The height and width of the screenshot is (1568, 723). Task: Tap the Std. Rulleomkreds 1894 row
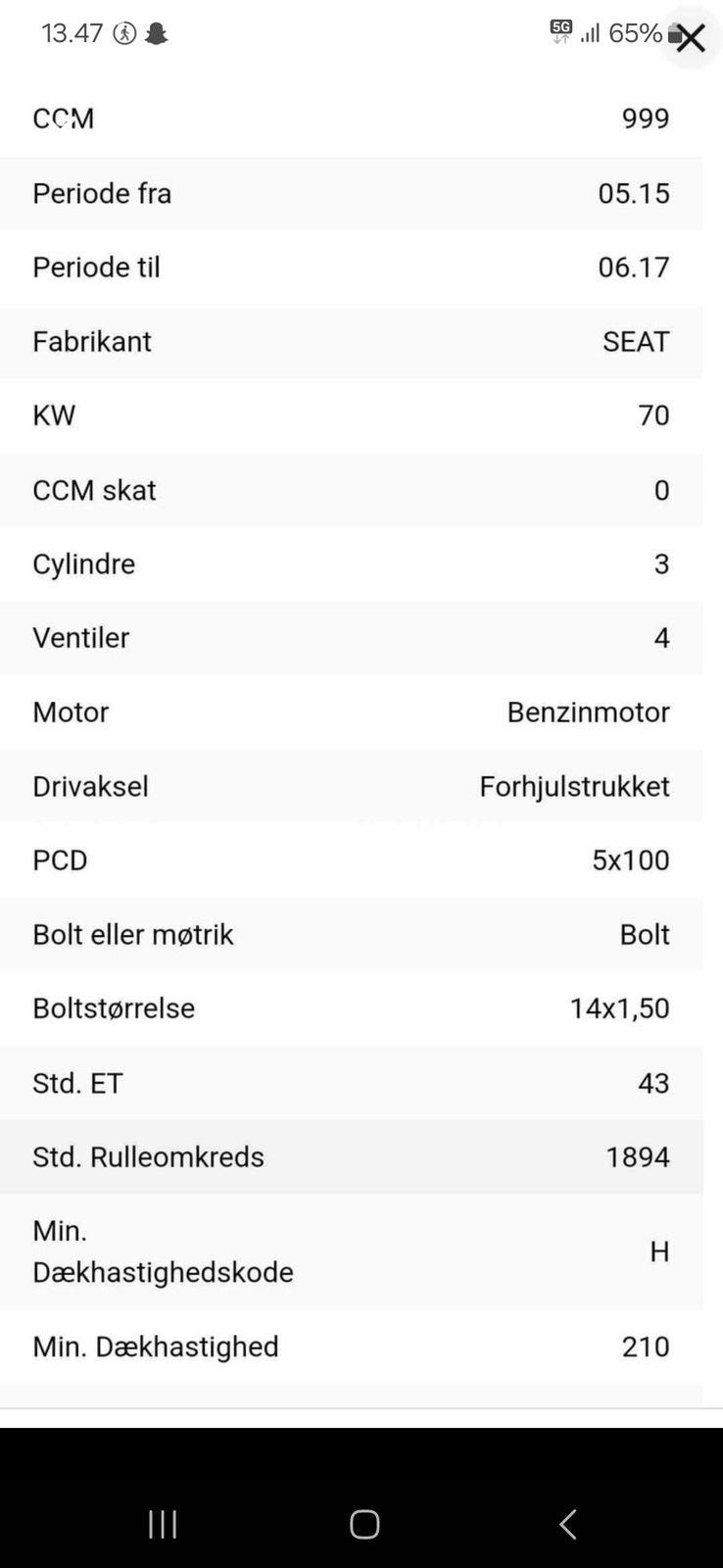click(x=351, y=1156)
